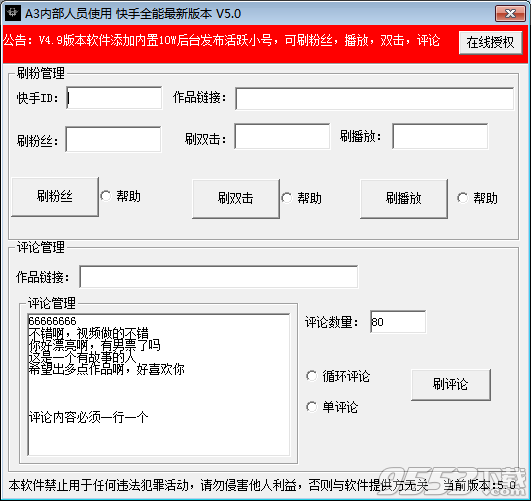Click the 在线授权 button
The height and width of the screenshot is (501, 531).
[490, 42]
